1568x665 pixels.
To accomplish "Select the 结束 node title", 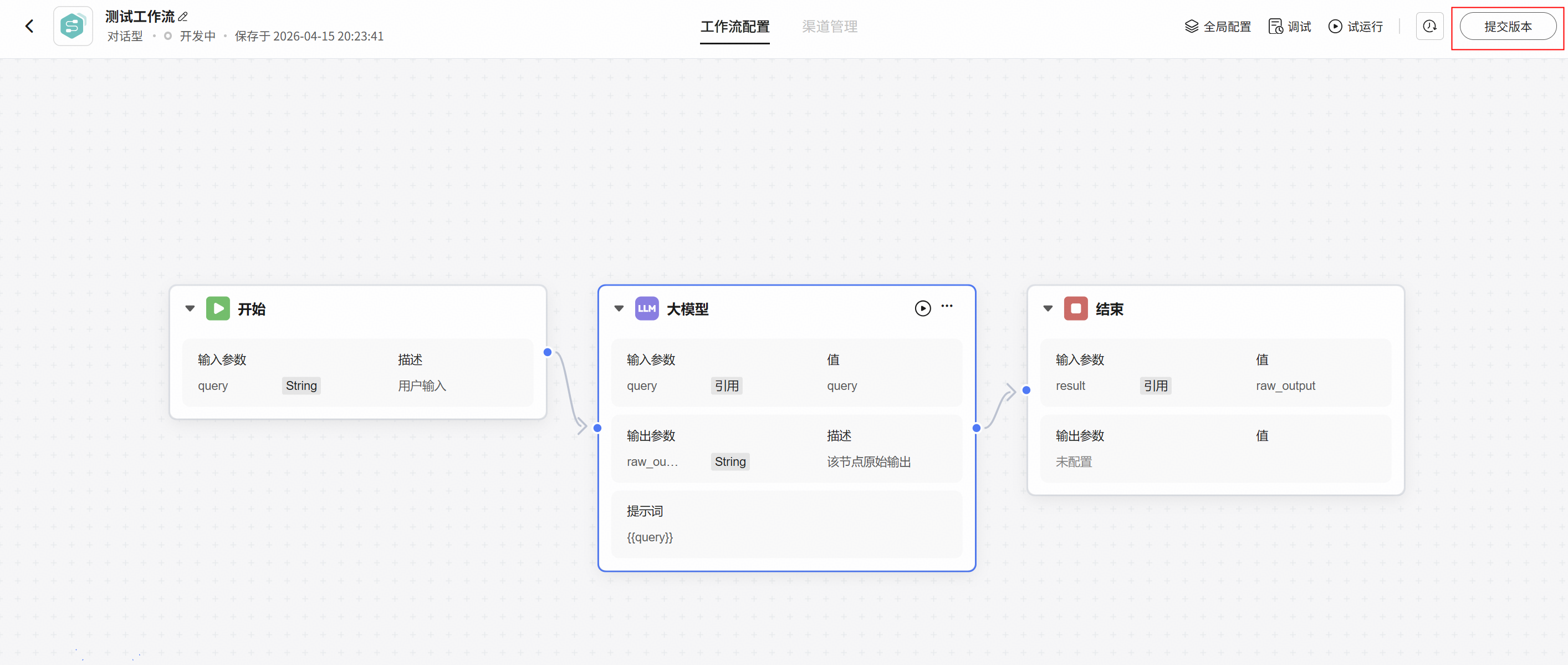I will pyautogui.click(x=1109, y=309).
